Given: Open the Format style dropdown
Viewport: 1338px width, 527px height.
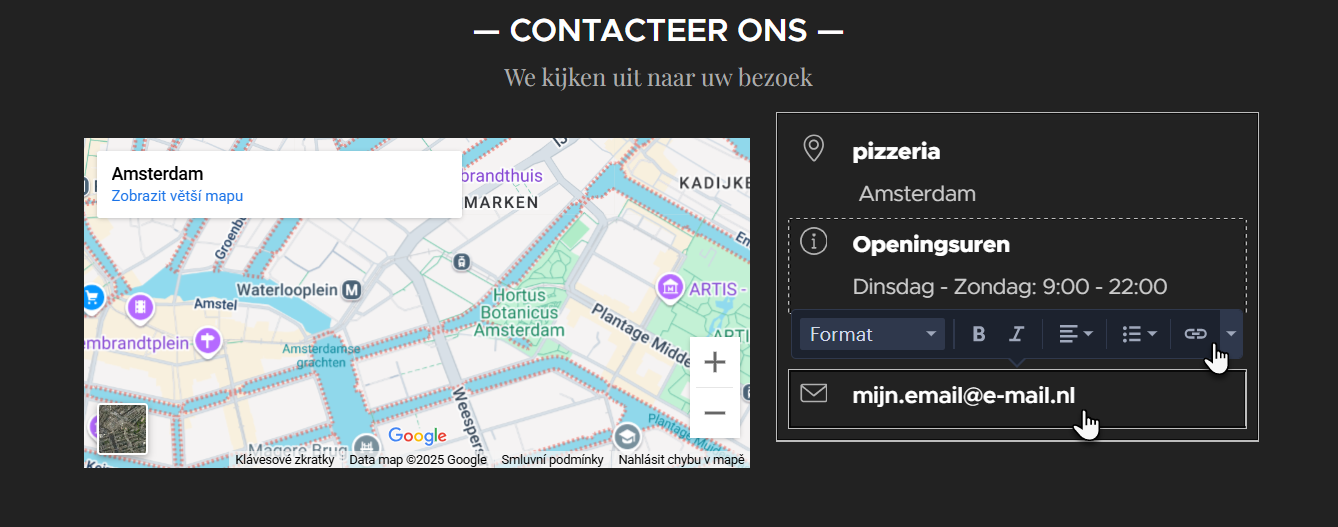Looking at the screenshot, I should point(872,334).
